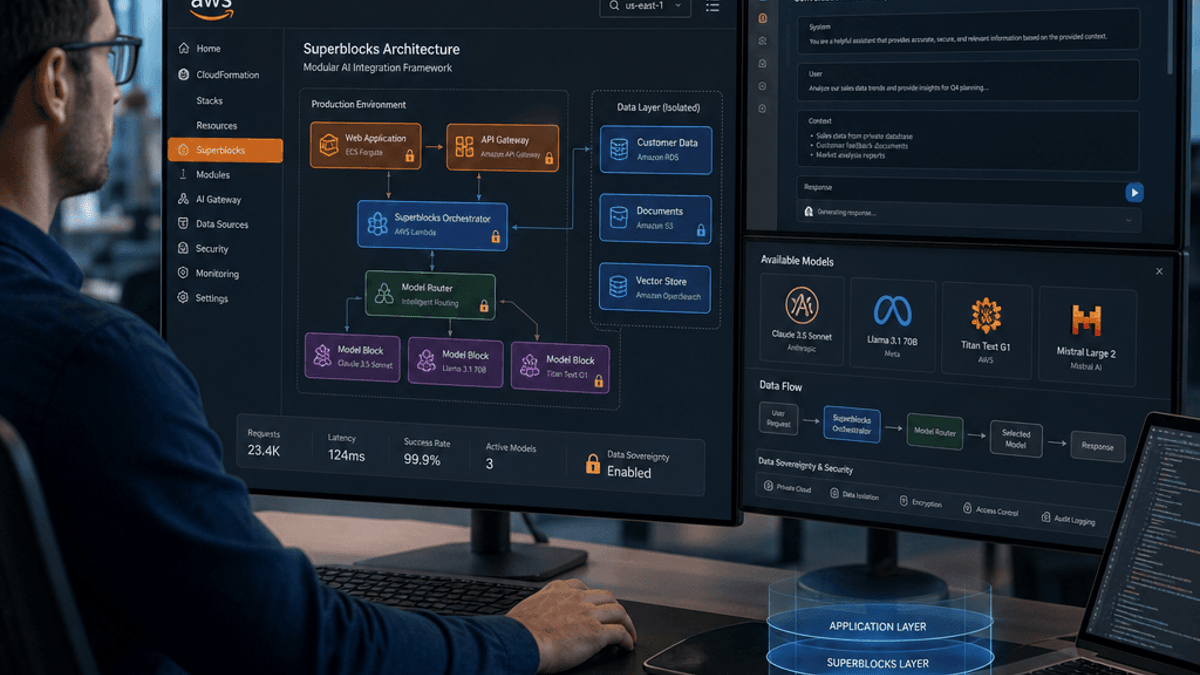This screenshot has height=675, width=1200.
Task: Click the lock on API Gateway node
Action: tap(548, 158)
